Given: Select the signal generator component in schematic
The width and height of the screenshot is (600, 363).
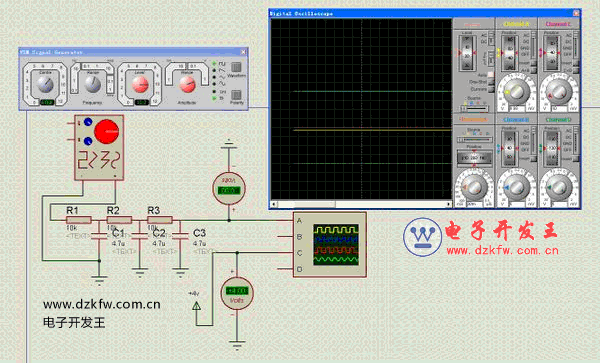Looking at the screenshot, I should [99, 147].
